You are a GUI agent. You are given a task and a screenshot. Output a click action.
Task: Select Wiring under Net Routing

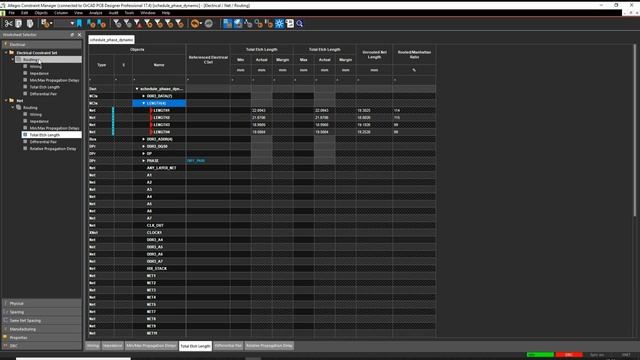[x=36, y=114]
